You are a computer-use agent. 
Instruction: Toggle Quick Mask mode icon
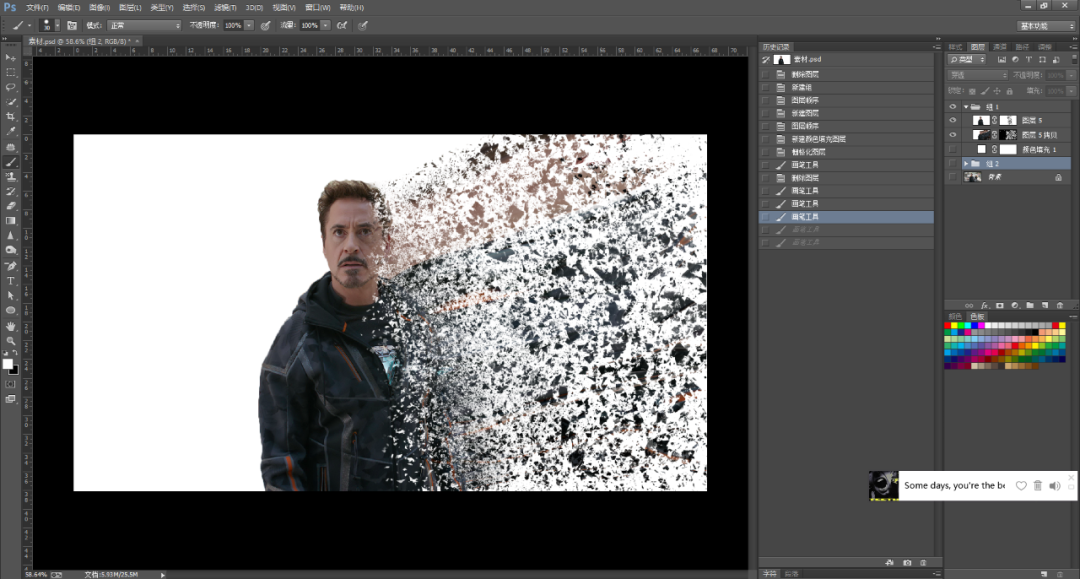[x=10, y=384]
